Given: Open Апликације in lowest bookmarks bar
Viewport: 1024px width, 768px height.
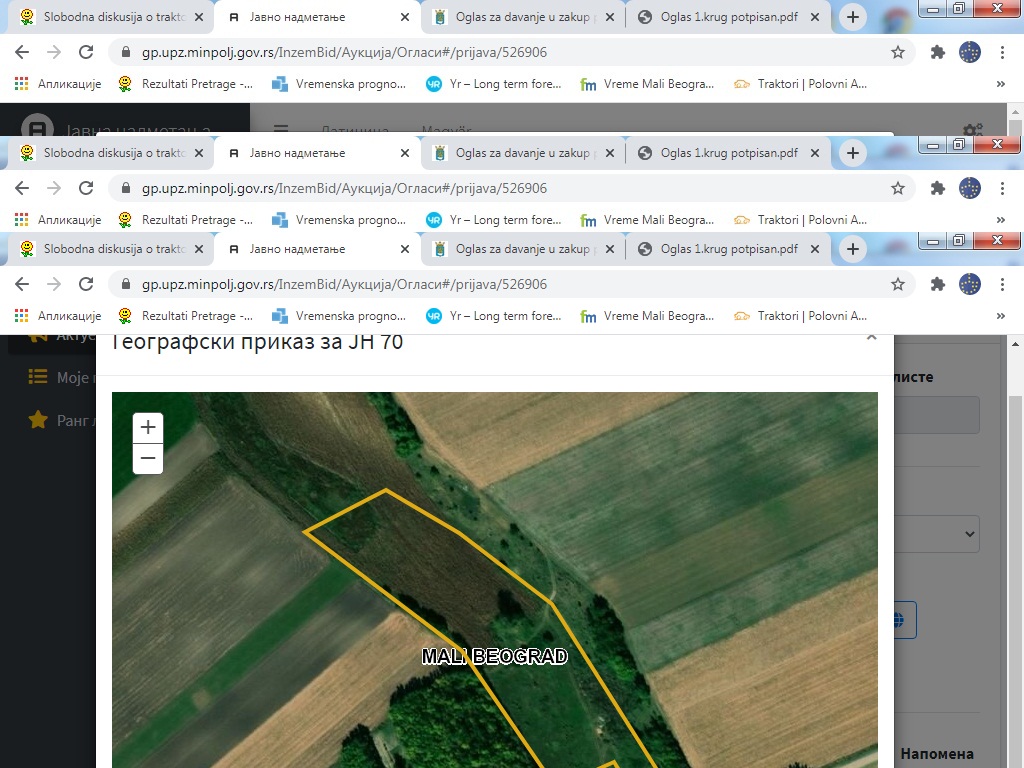Looking at the screenshot, I should pos(58,316).
